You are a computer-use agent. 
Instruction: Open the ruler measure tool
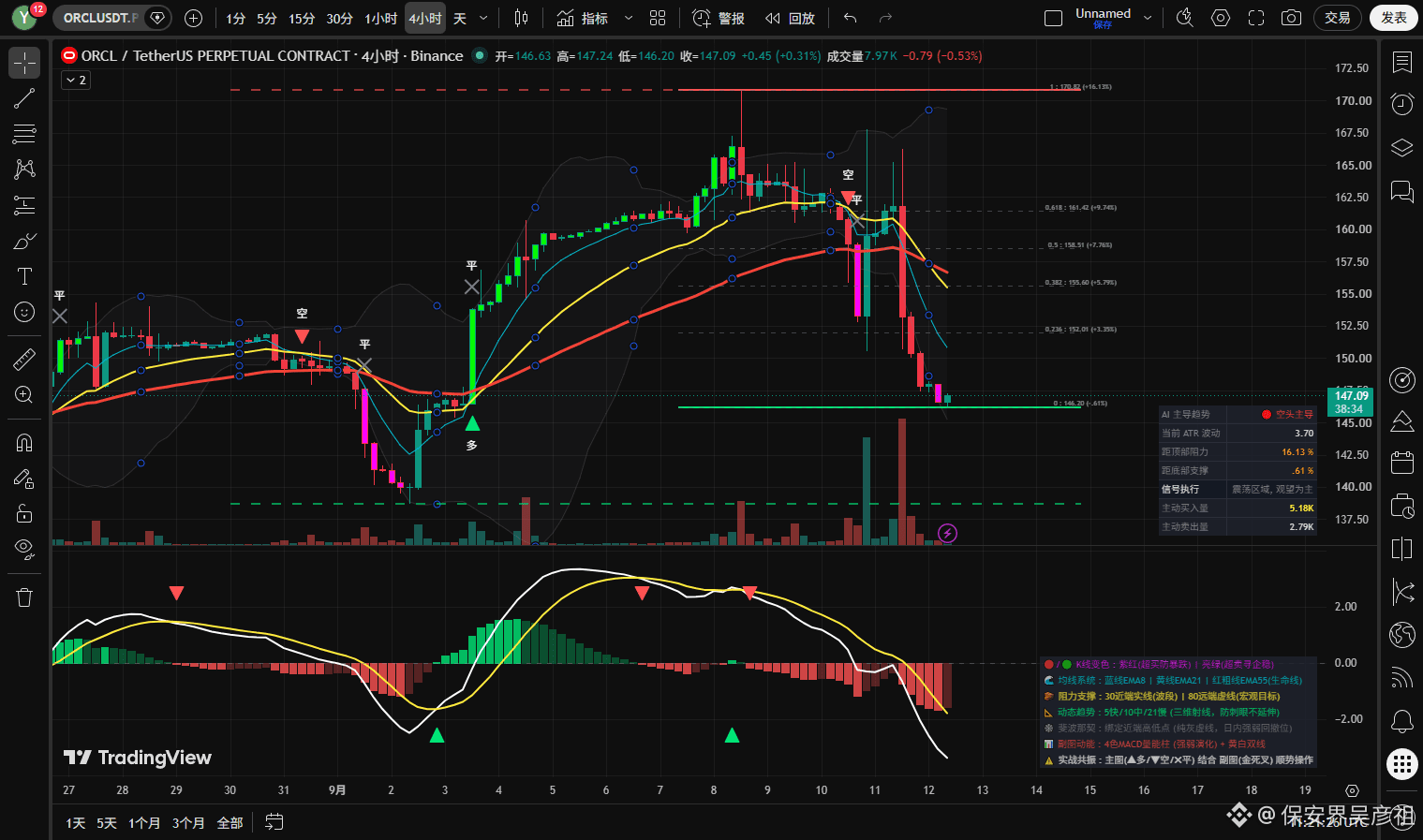pos(24,359)
